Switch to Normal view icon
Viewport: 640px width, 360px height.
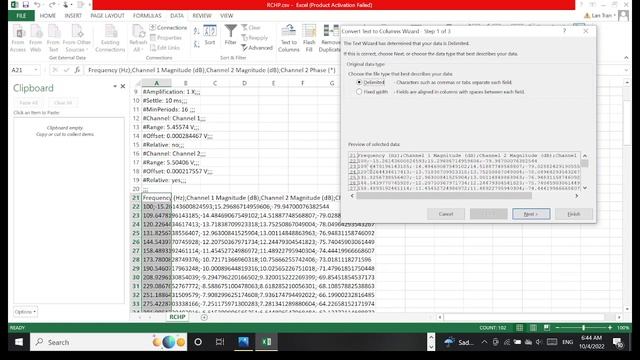pos(520,328)
